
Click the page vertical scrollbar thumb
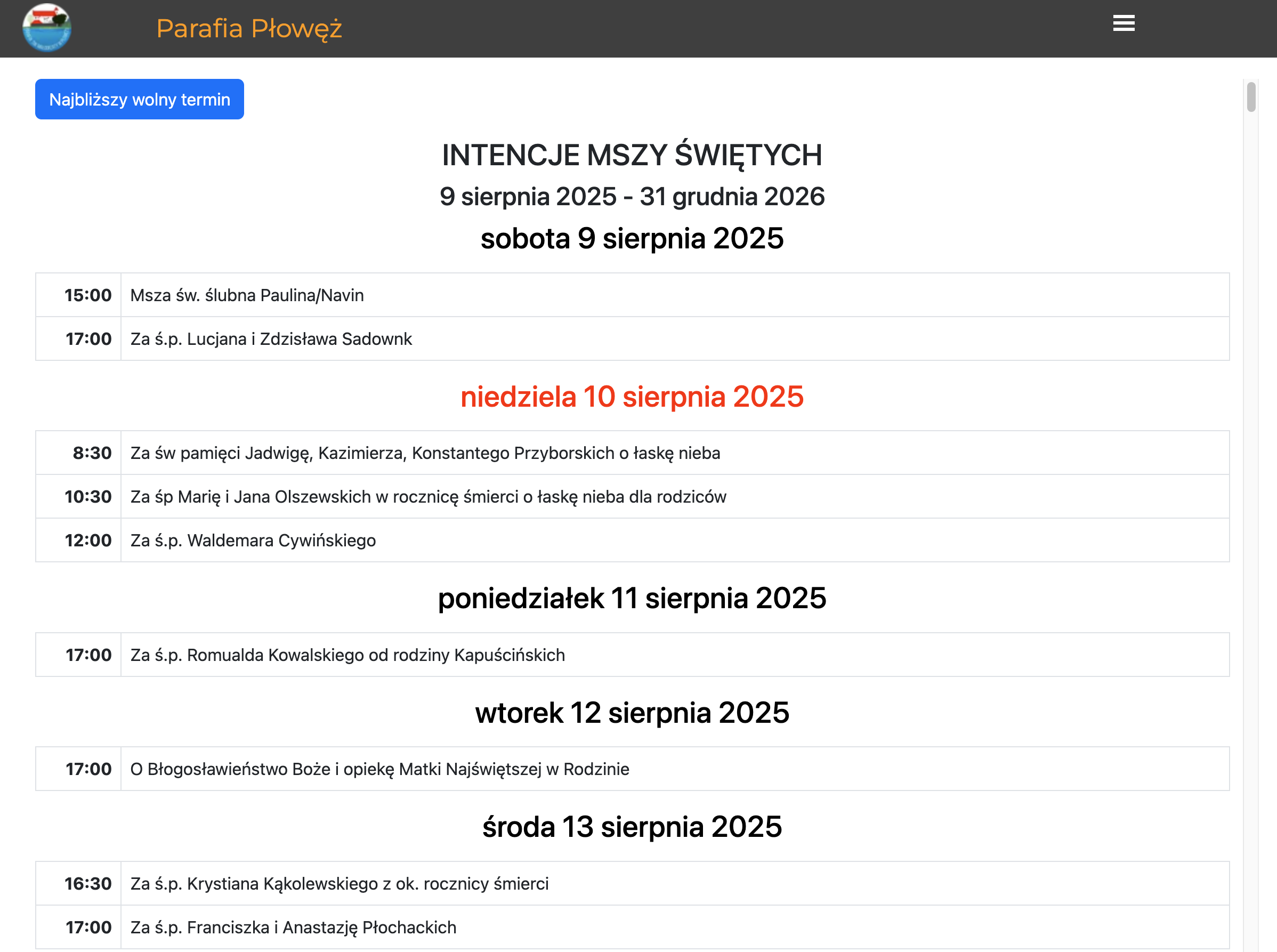(x=1250, y=97)
